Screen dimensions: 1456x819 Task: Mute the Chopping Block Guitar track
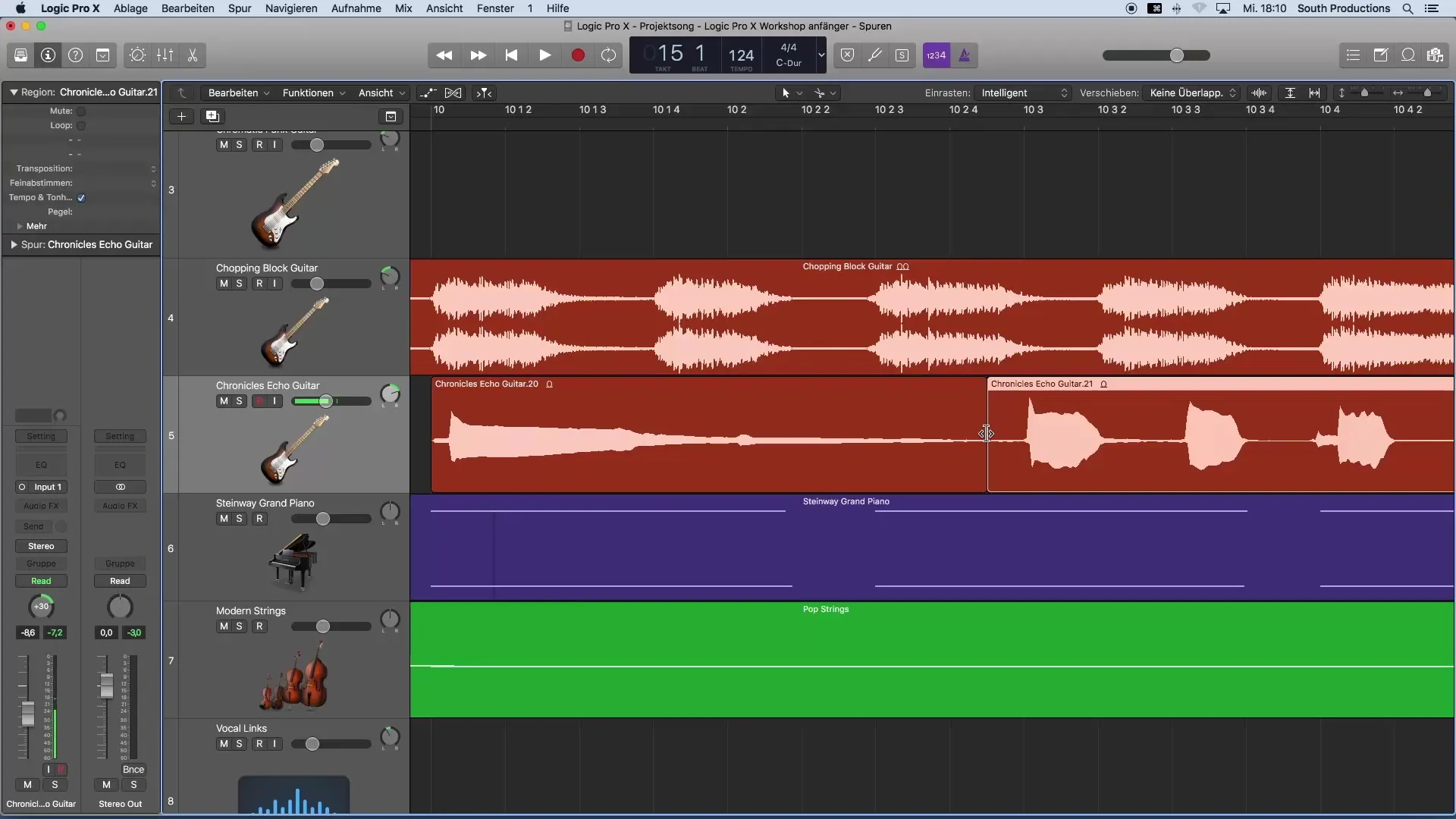223,284
